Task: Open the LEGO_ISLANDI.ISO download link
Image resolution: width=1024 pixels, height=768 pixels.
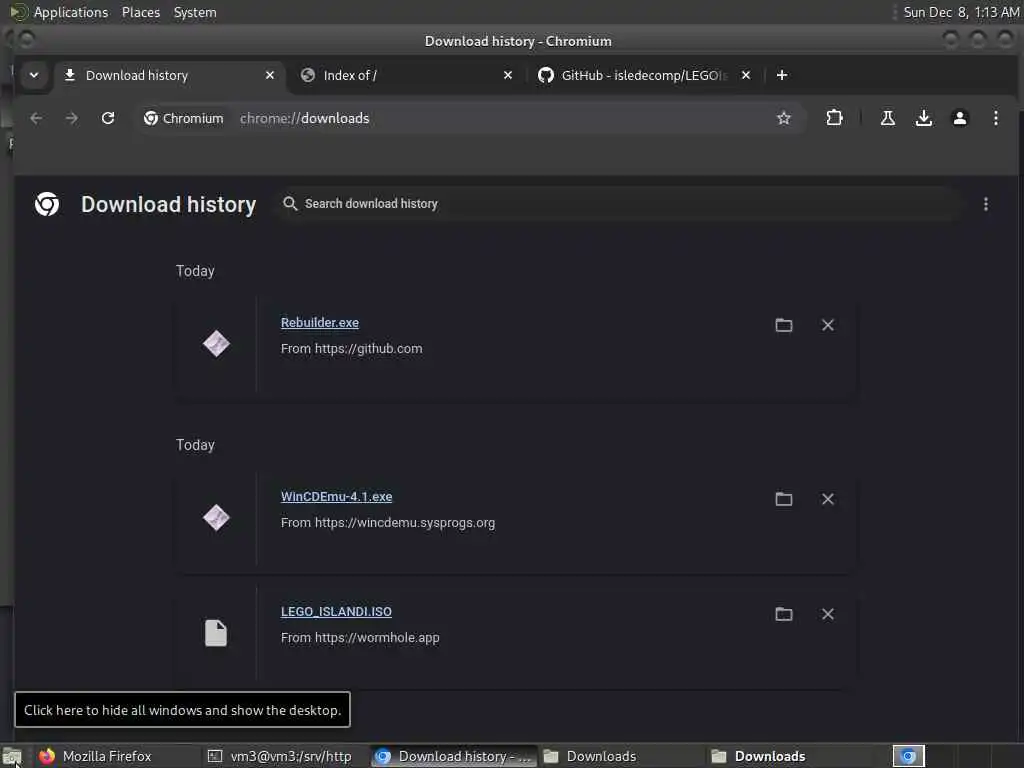Action: pyautogui.click(x=336, y=612)
